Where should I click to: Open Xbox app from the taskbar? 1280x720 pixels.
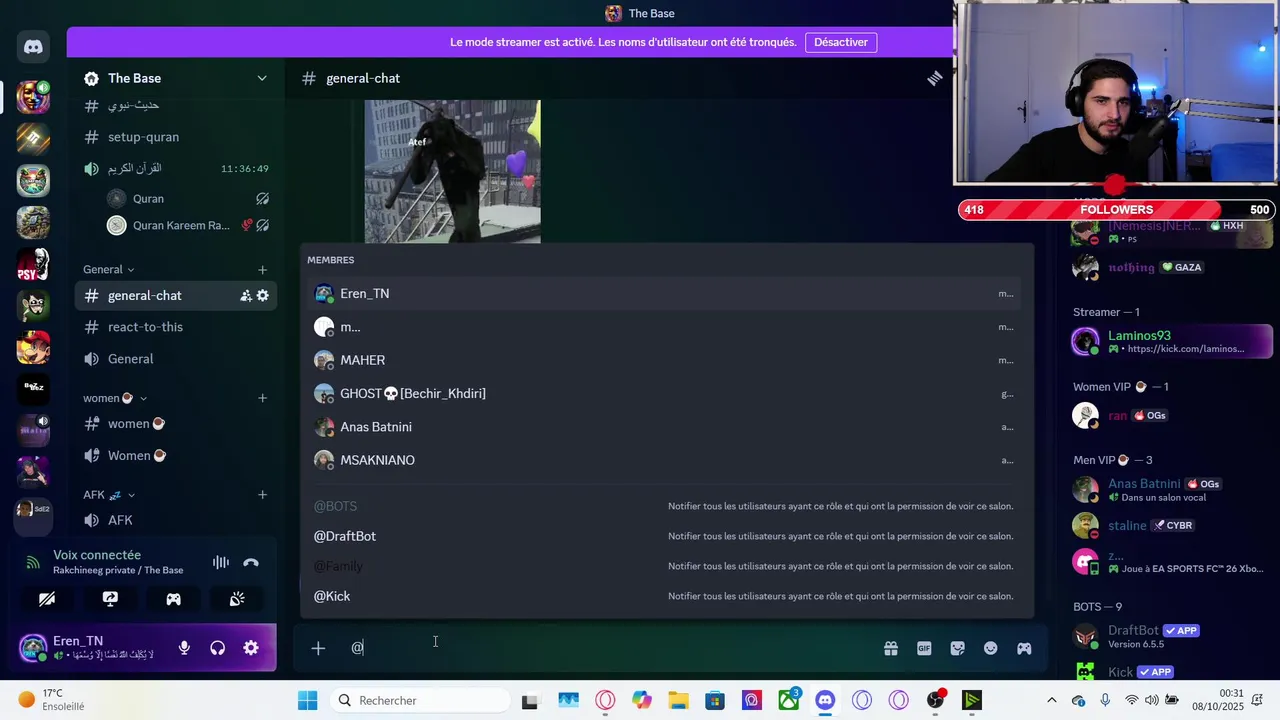(789, 700)
